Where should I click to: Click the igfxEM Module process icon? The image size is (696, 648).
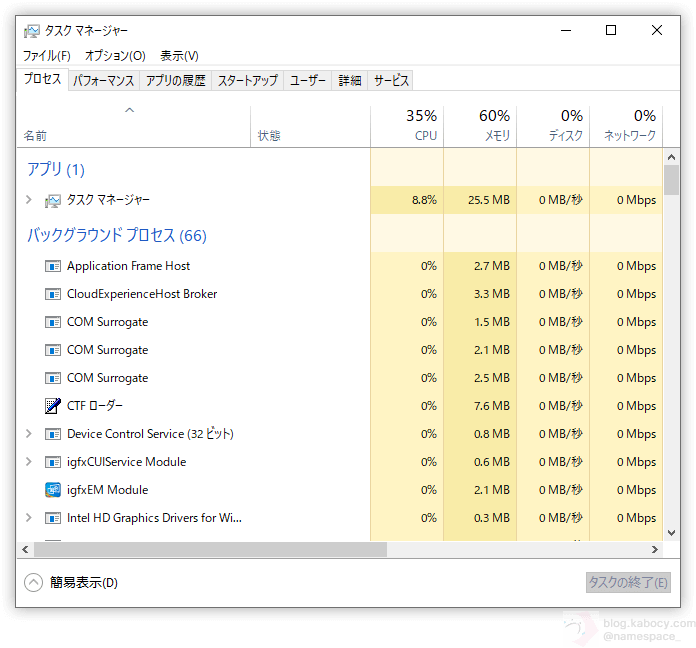53,490
